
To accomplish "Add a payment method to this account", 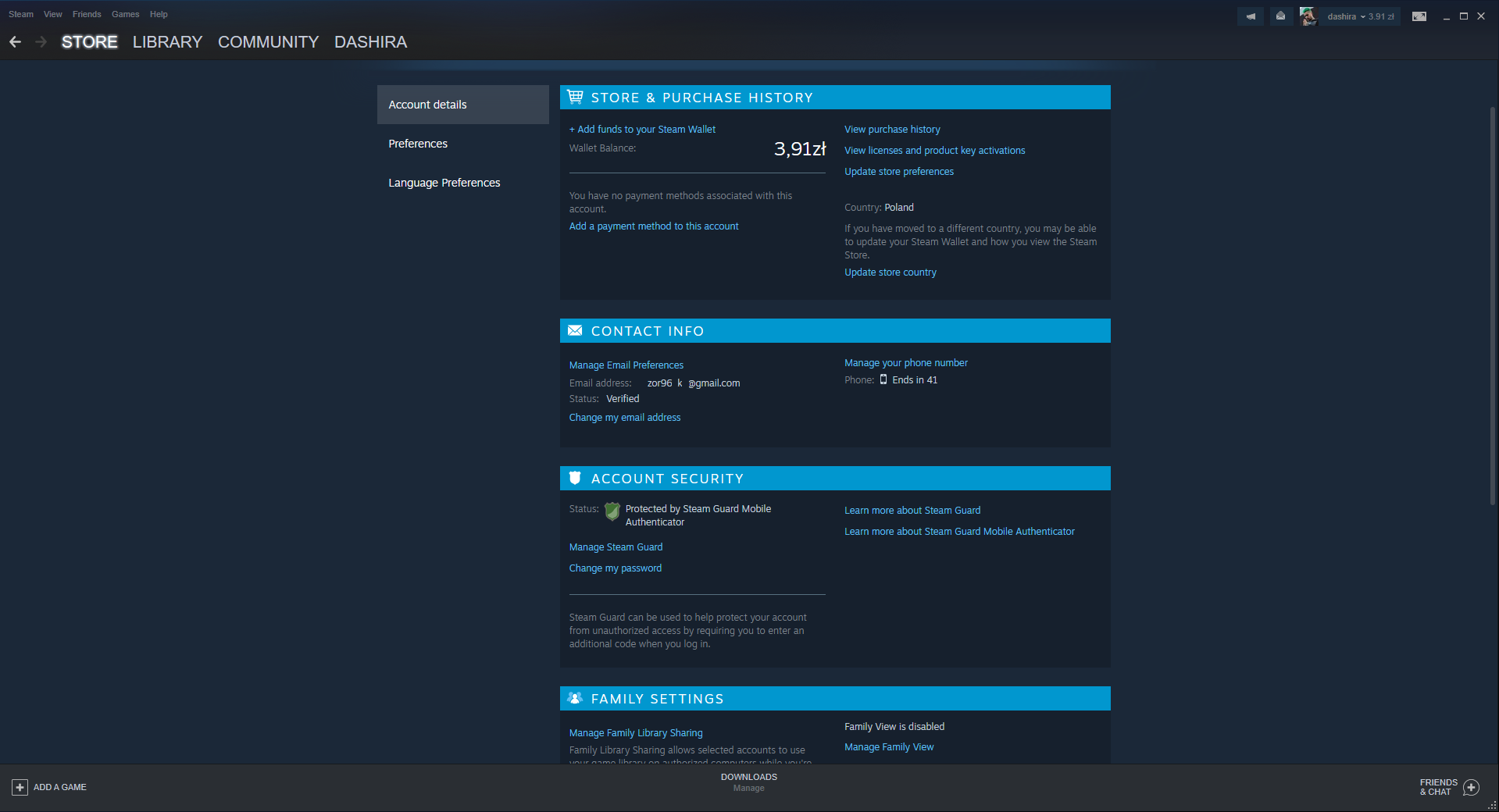I will click(654, 226).
